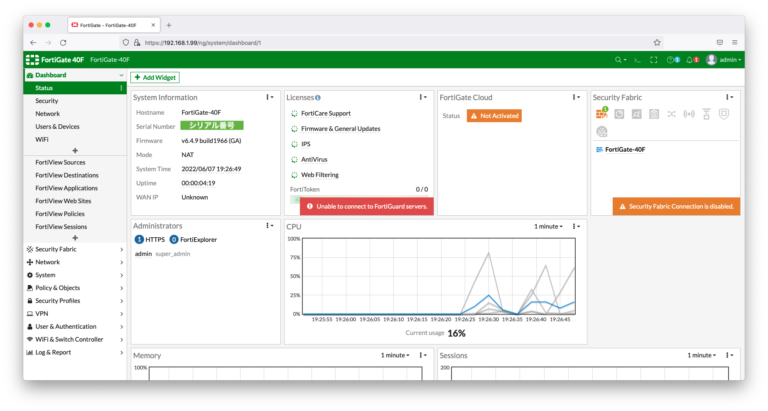
Task: Toggle the fullscreen icon in header
Action: point(653,60)
